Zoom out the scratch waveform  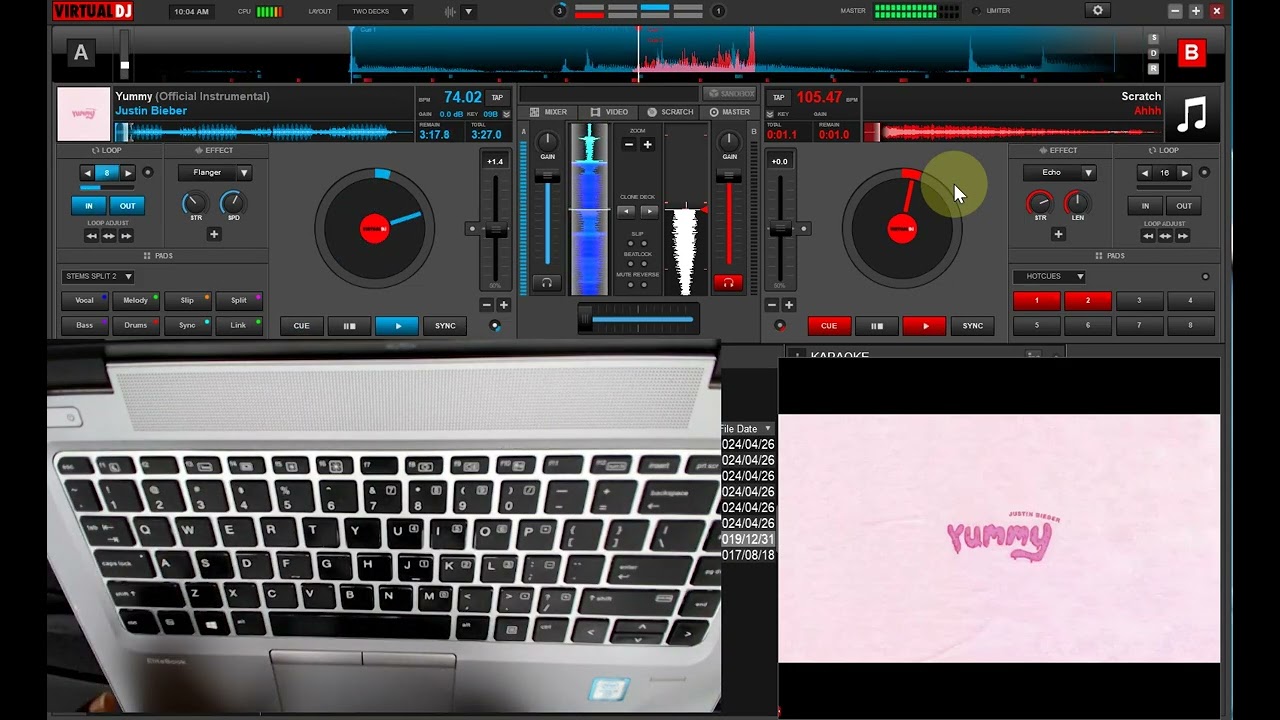(629, 145)
